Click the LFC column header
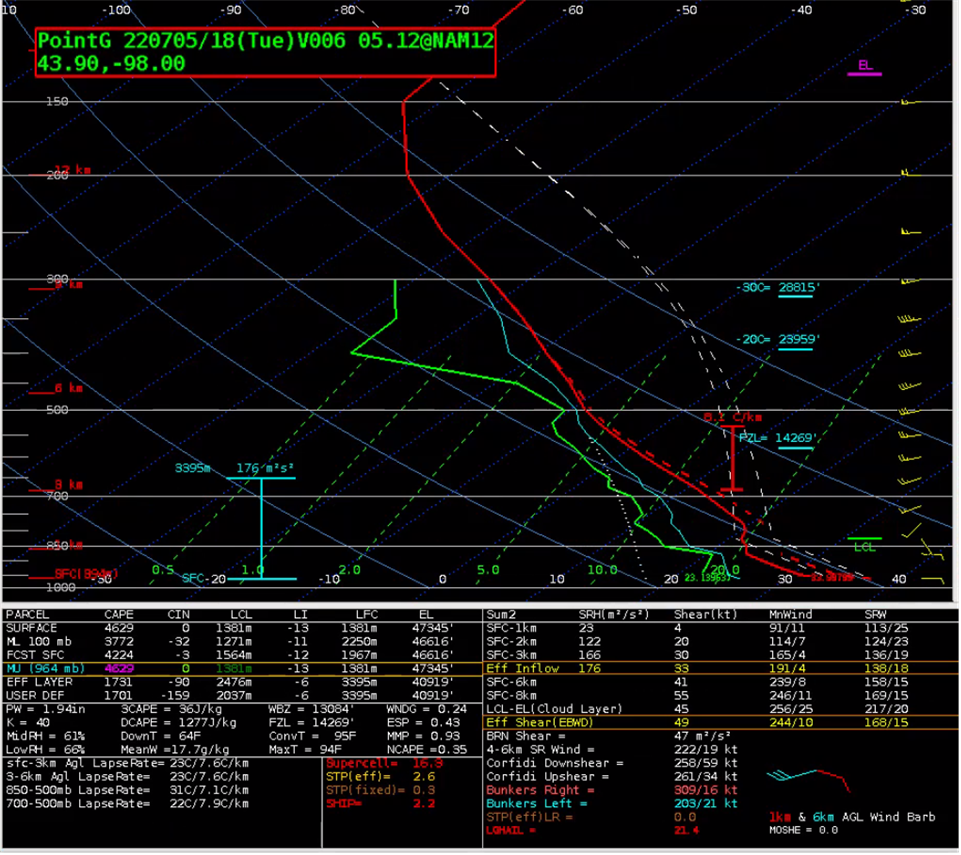Viewport: 961px width, 855px height. coord(367,615)
